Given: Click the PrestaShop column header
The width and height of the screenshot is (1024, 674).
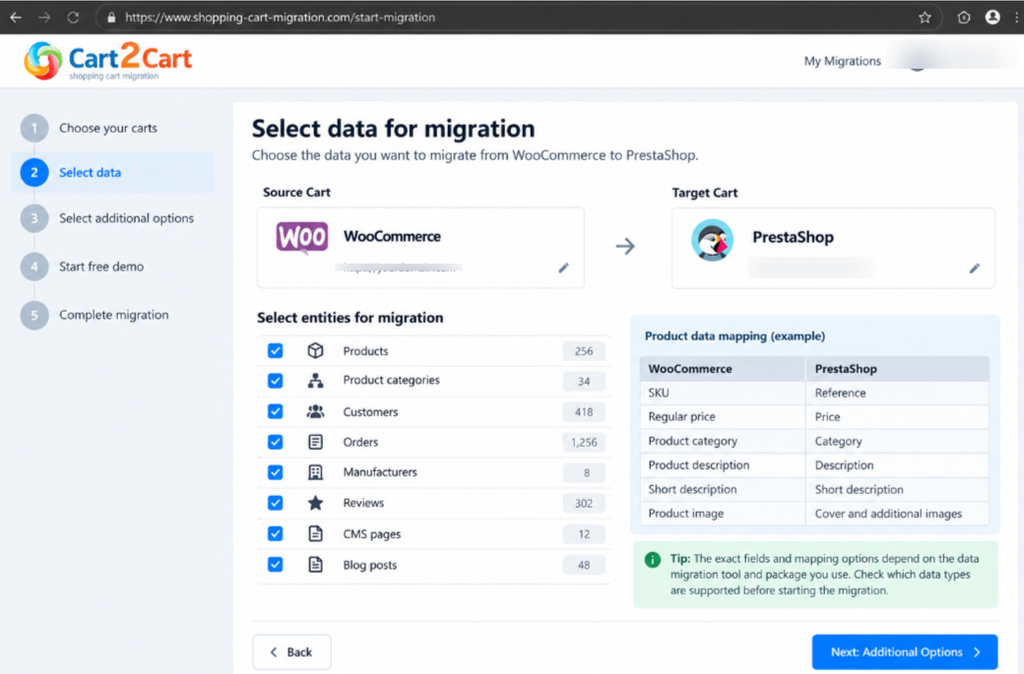Looking at the screenshot, I should pyautogui.click(x=897, y=369).
